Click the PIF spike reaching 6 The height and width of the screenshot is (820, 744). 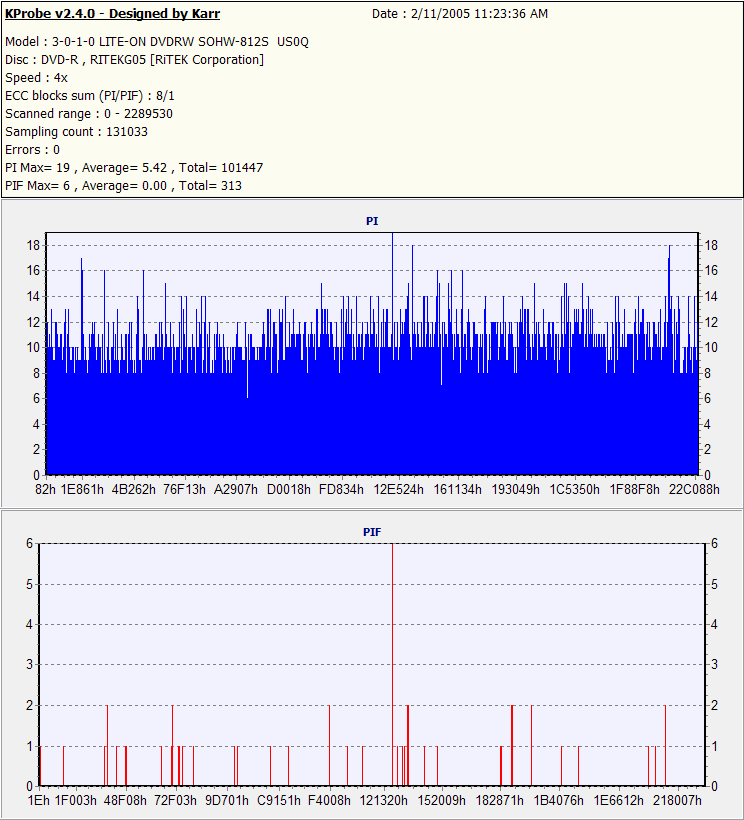[392, 664]
